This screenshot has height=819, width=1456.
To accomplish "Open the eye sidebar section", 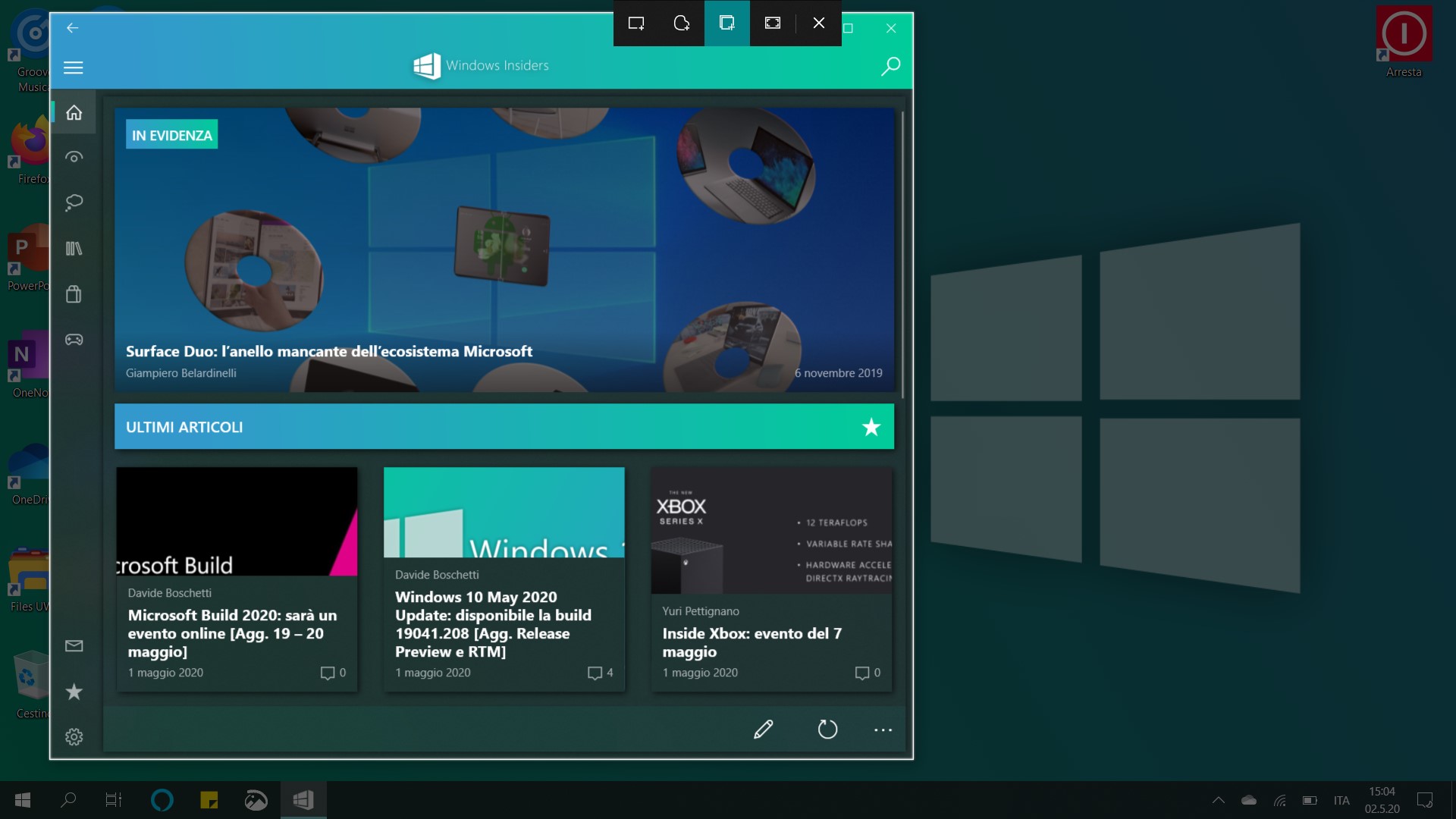I will [74, 158].
